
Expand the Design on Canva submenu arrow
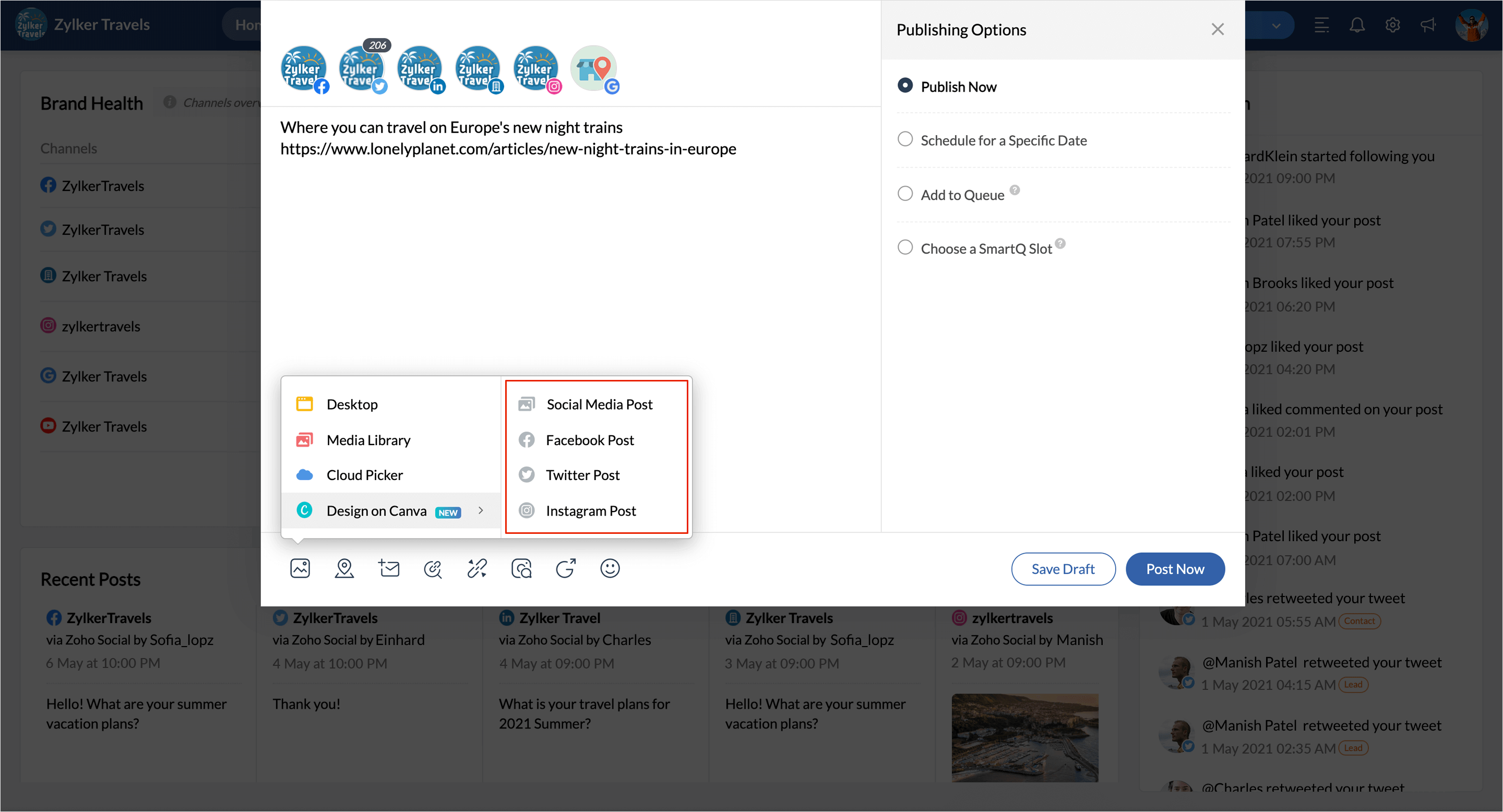click(481, 510)
